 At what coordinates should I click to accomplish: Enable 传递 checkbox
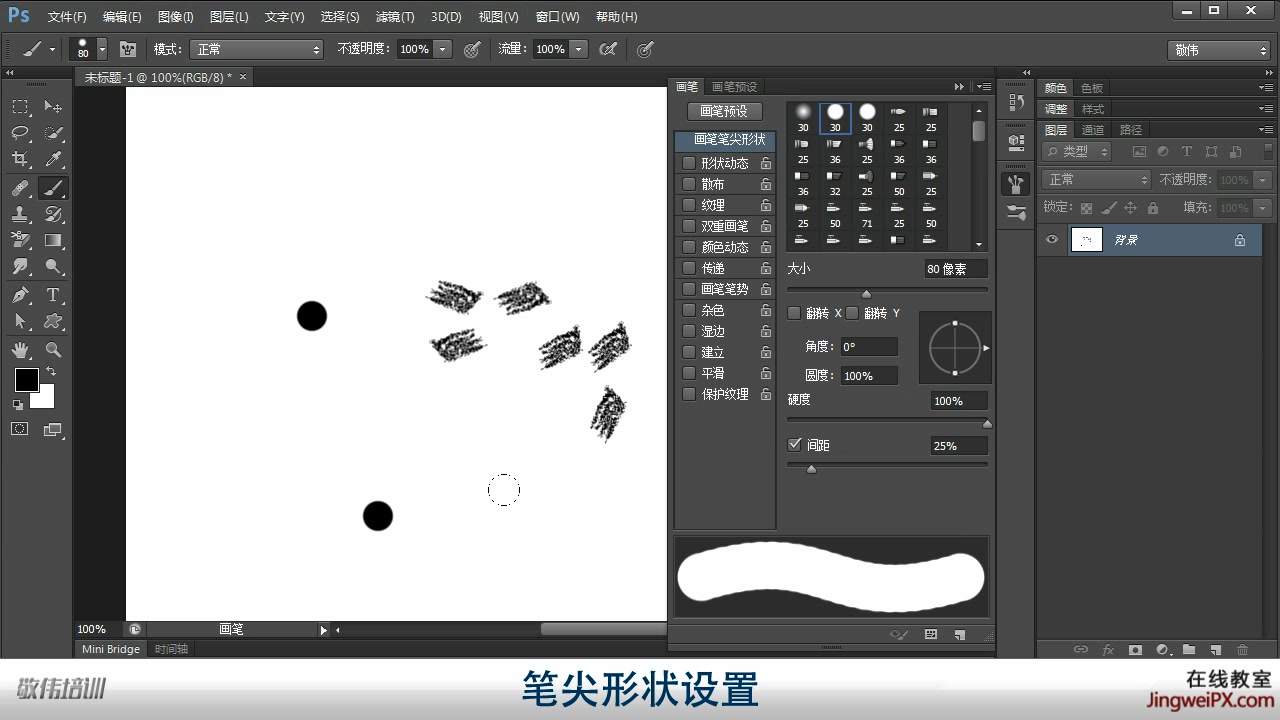pyautogui.click(x=688, y=268)
